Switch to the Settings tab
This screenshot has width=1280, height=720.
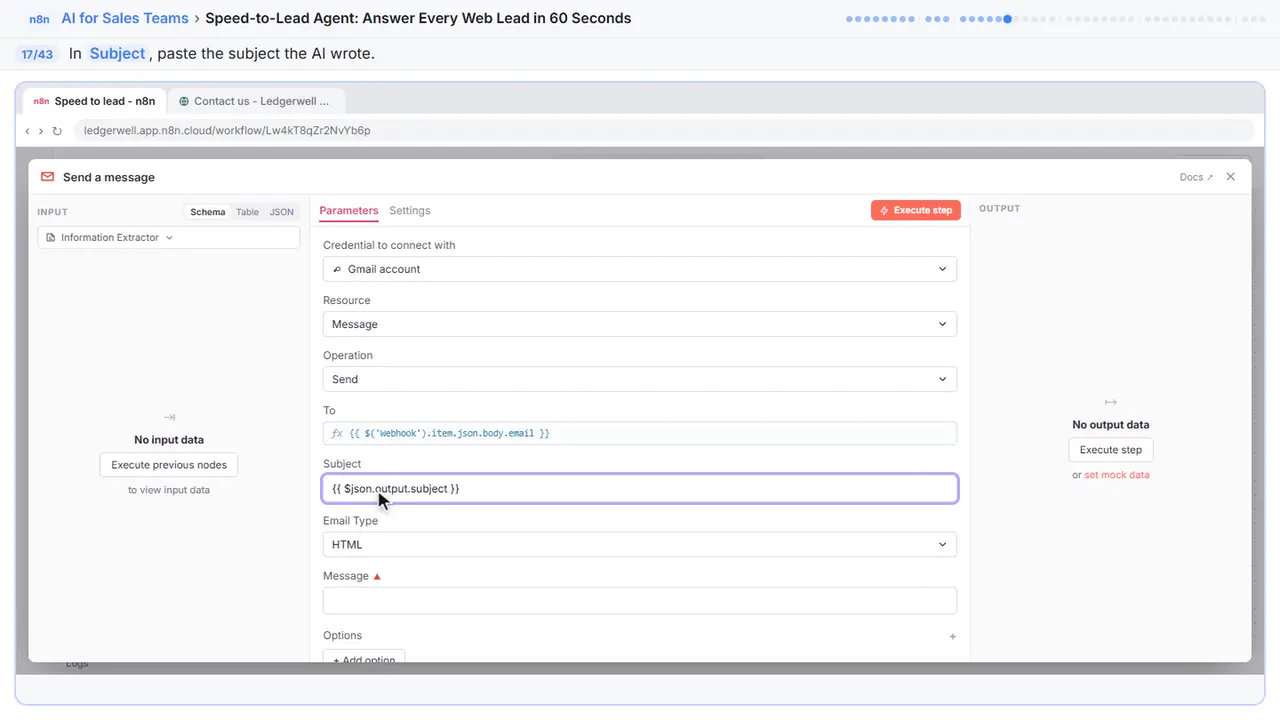[410, 211]
